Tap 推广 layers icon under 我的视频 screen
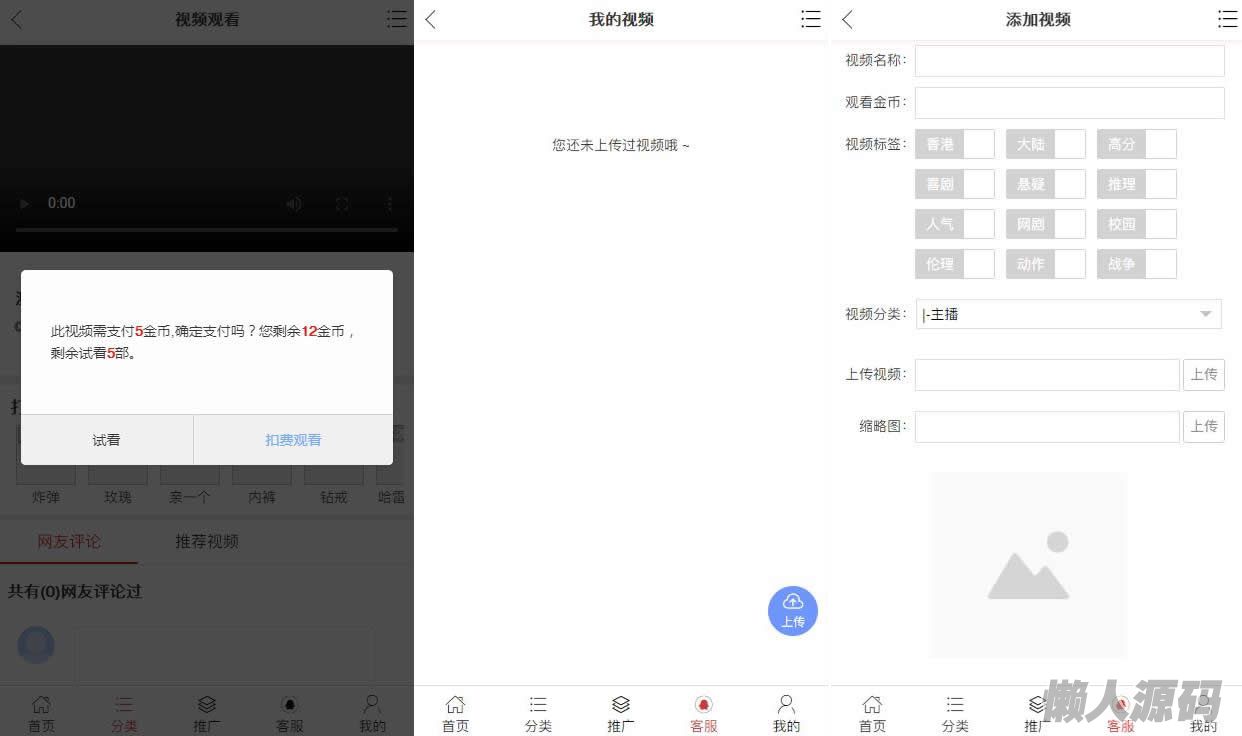 click(x=620, y=713)
